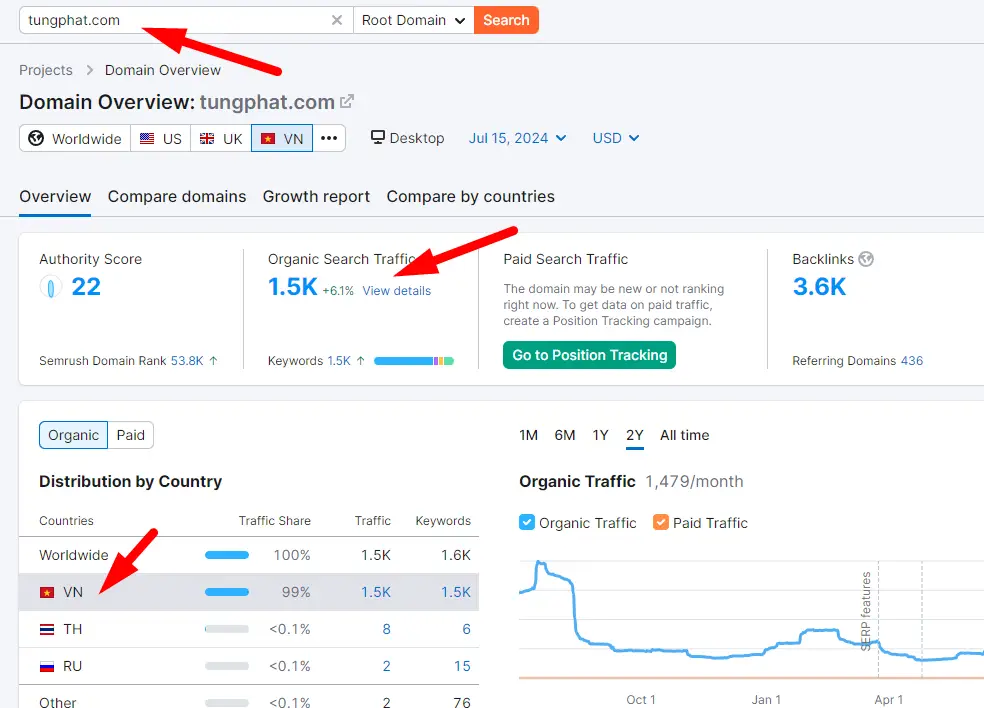Click Semrush Domain Rank up arrow
The height and width of the screenshot is (708, 984).
point(213,360)
